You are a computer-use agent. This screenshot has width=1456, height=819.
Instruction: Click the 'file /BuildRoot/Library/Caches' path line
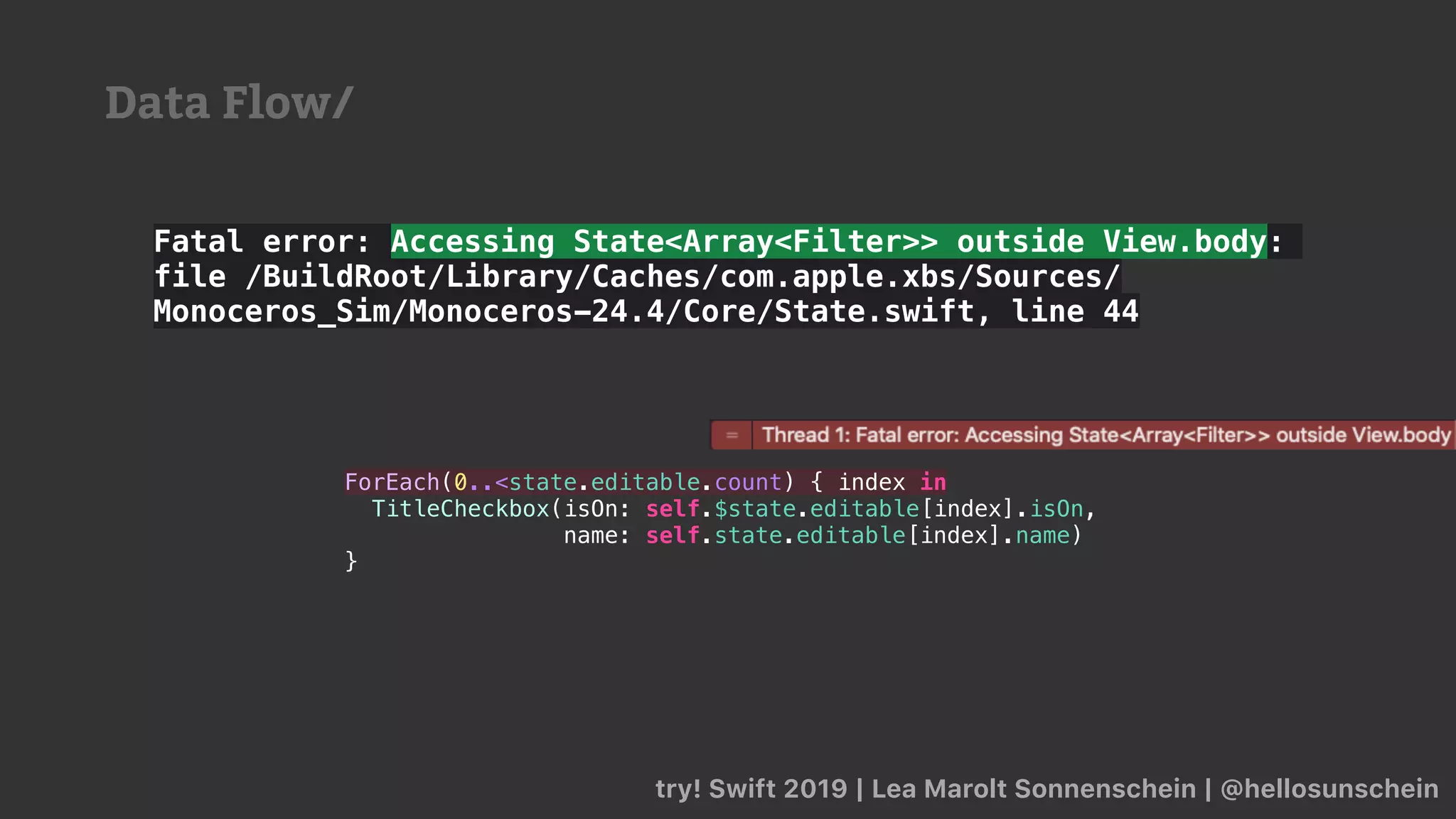637,277
